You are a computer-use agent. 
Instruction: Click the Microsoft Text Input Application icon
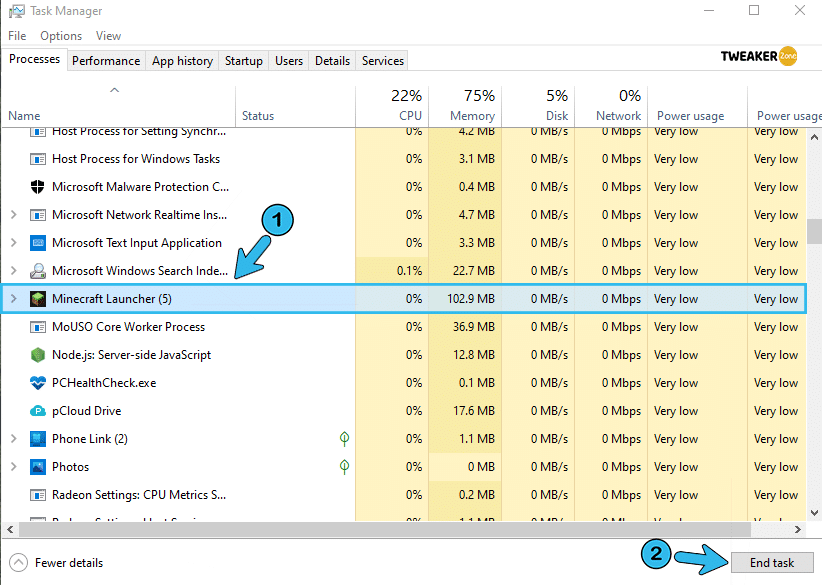click(x=38, y=243)
